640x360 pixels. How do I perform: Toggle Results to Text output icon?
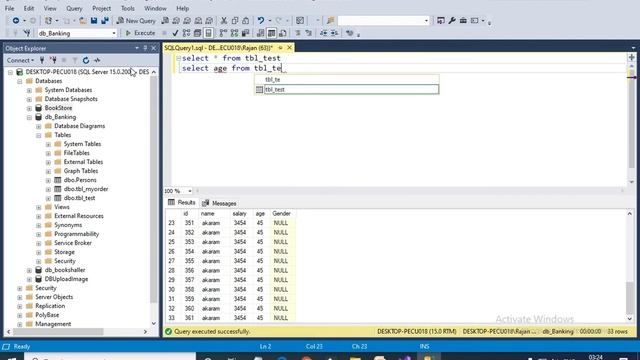pyautogui.click(x=260, y=33)
